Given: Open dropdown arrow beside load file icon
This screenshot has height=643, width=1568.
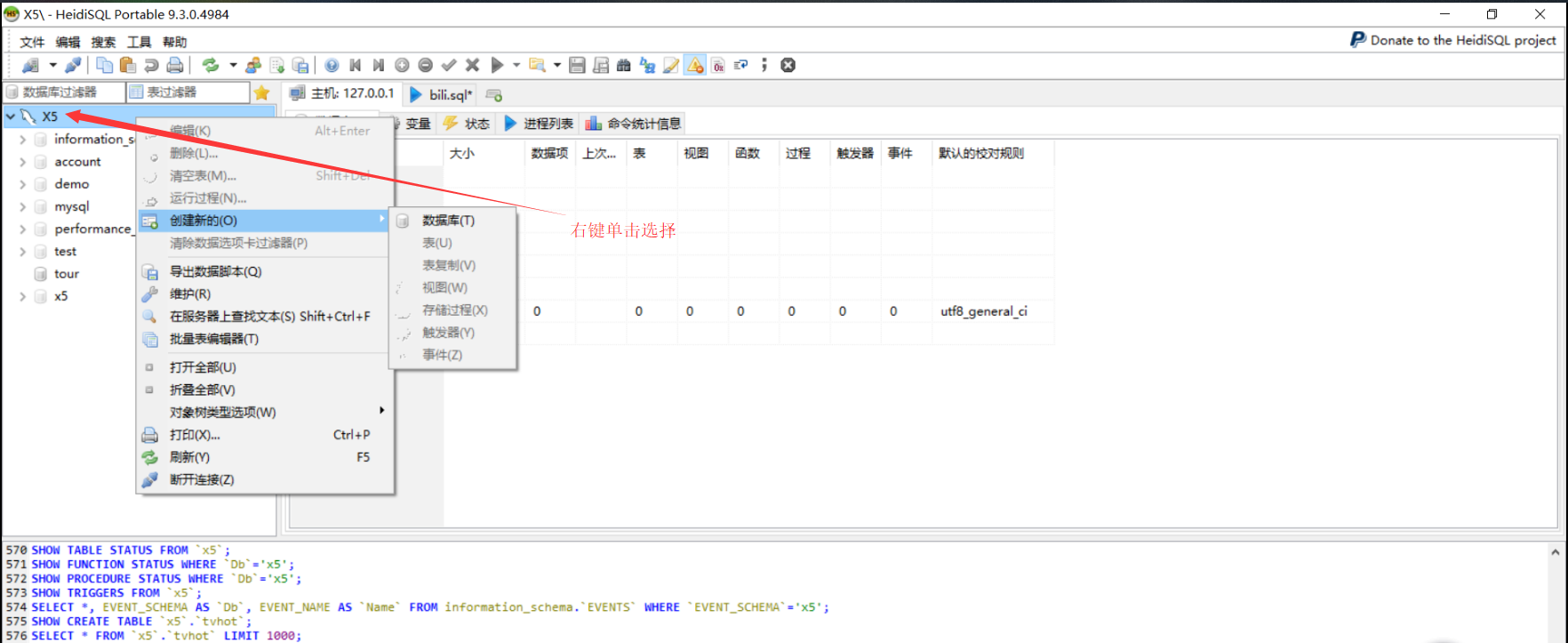Looking at the screenshot, I should (557, 65).
